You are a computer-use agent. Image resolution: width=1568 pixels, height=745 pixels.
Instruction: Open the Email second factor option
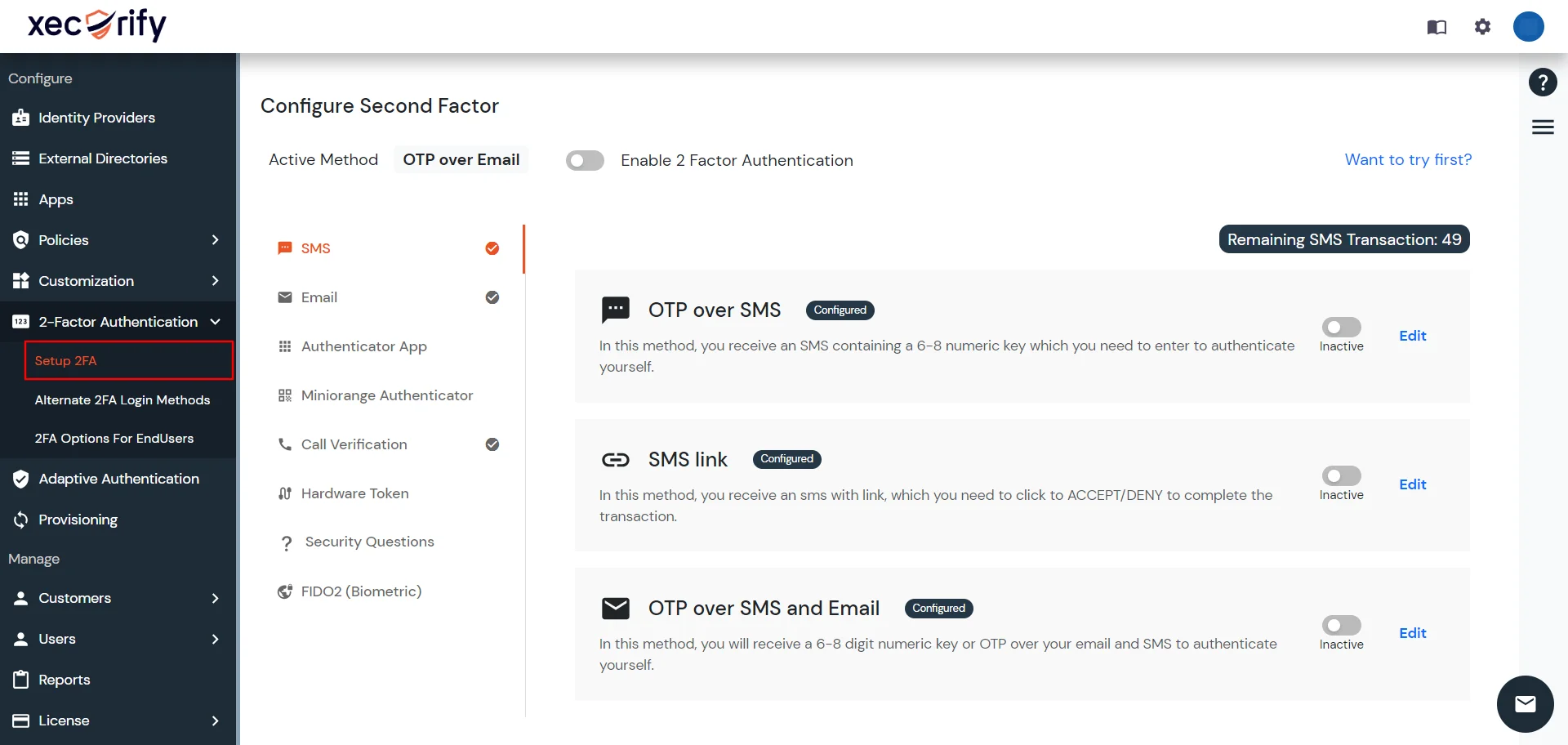click(x=319, y=297)
